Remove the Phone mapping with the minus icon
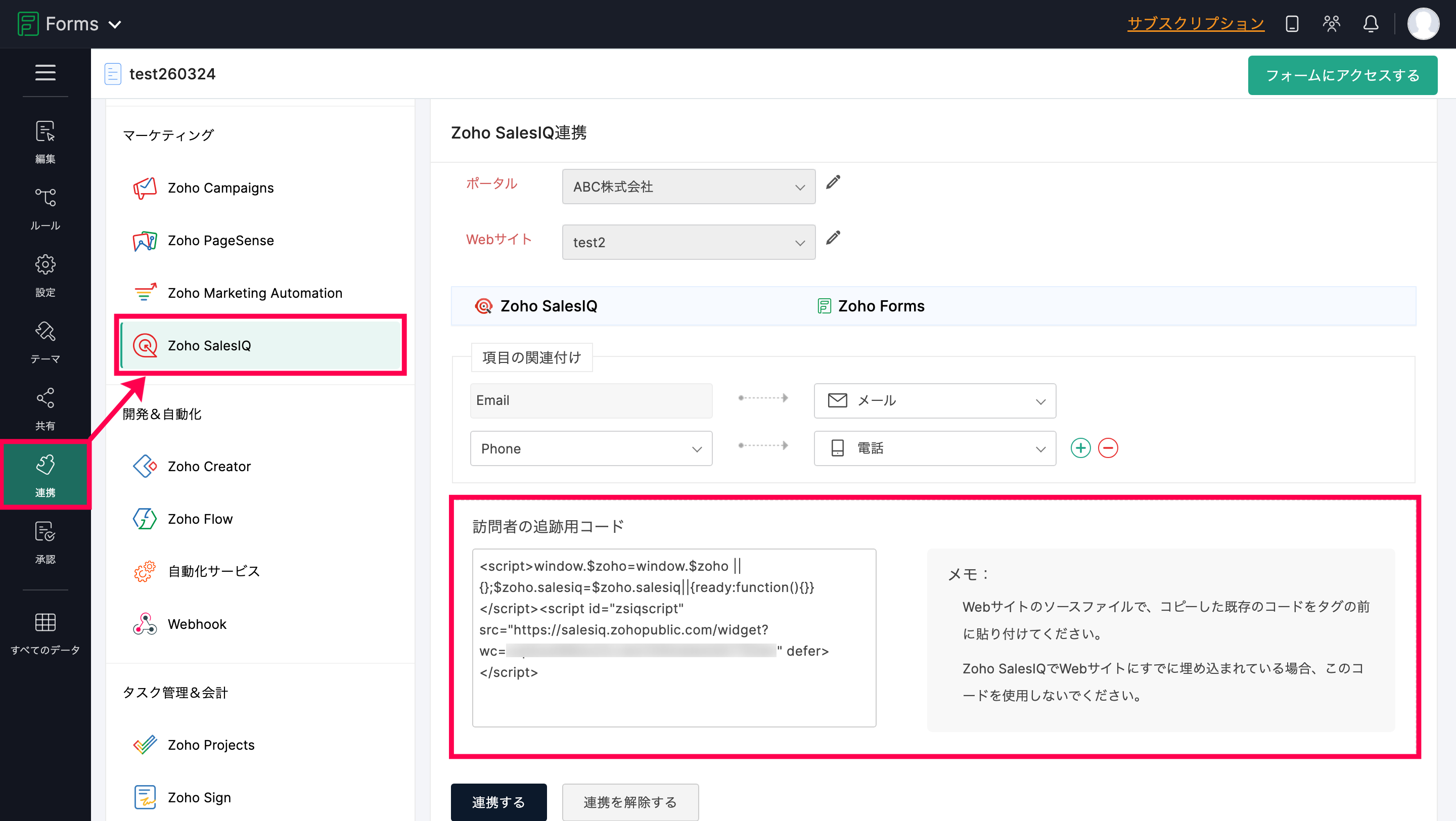Image resolution: width=1456 pixels, height=821 pixels. 1108,448
